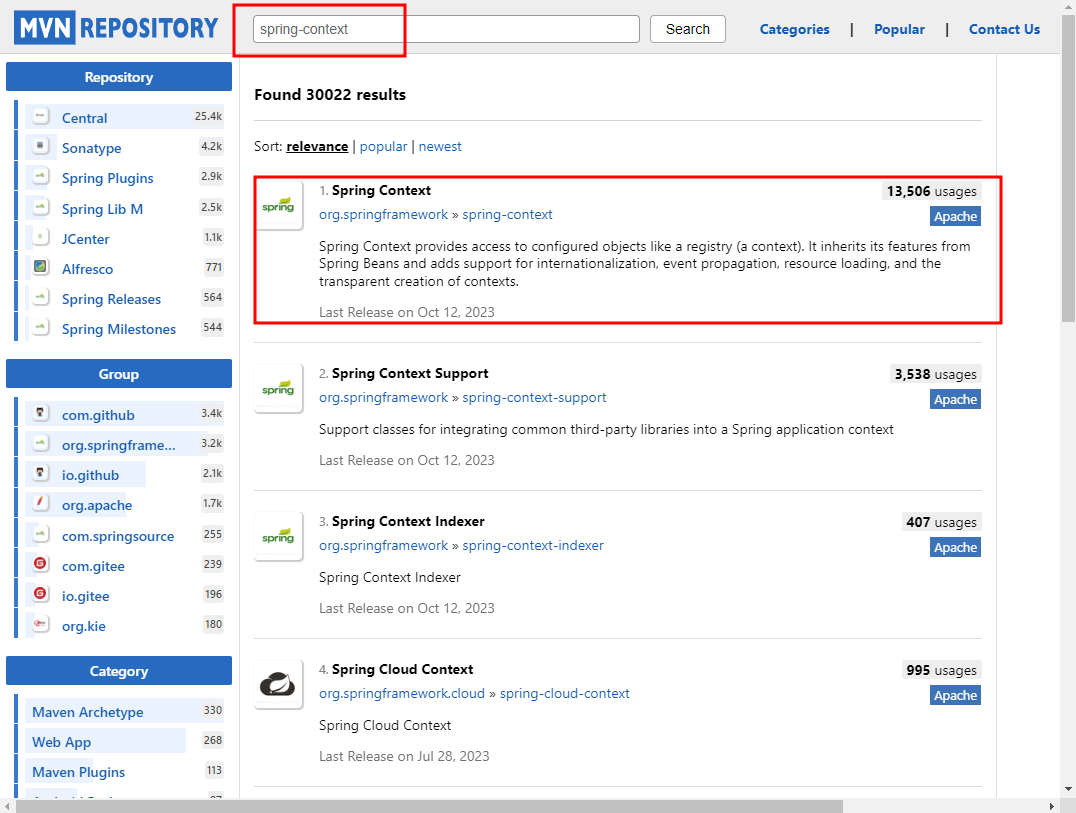This screenshot has width=1076, height=813.
Task: Filter by com.github group
Action: (98, 415)
